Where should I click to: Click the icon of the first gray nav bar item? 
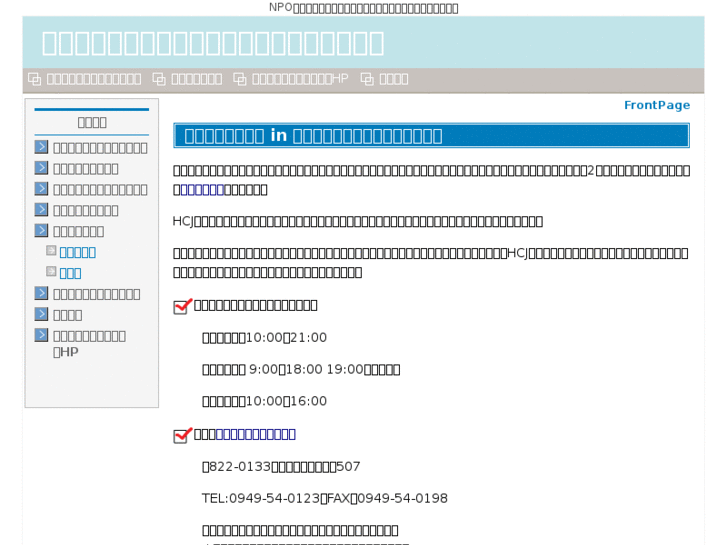(34, 79)
